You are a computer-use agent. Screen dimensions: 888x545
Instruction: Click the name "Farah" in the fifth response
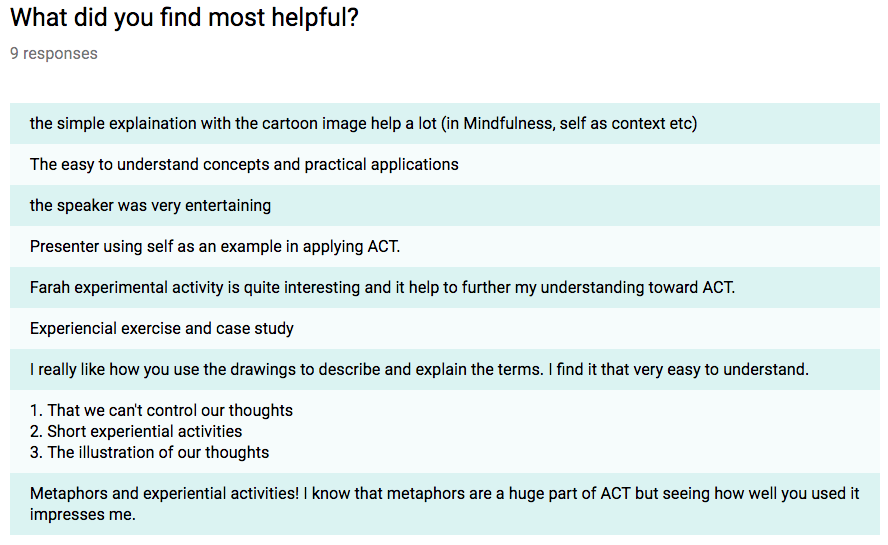coord(51,288)
